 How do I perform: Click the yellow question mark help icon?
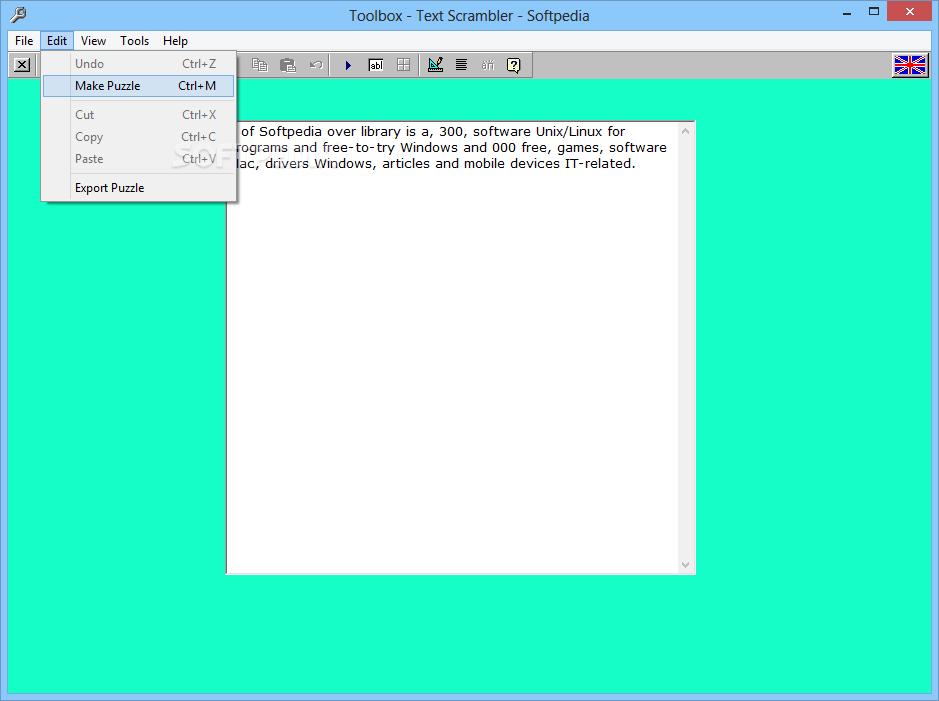[514, 65]
